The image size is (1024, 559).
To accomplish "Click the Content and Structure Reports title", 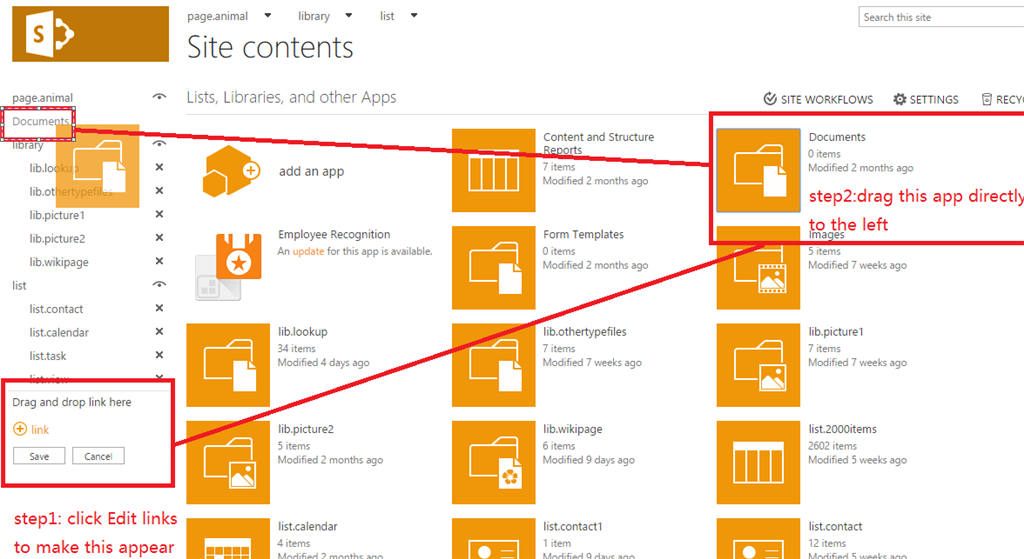I will [x=598, y=143].
